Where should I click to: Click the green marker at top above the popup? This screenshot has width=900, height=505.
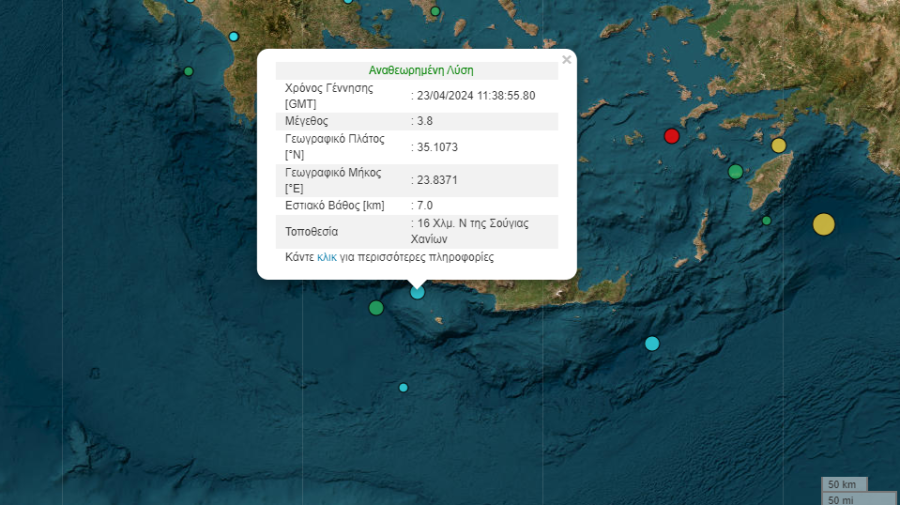[x=436, y=13]
